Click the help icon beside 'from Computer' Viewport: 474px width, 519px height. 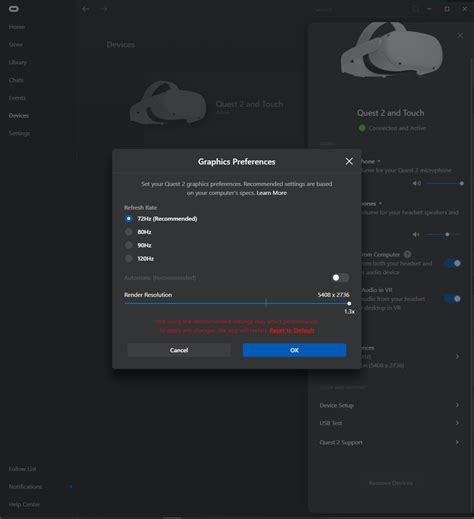(x=407, y=254)
